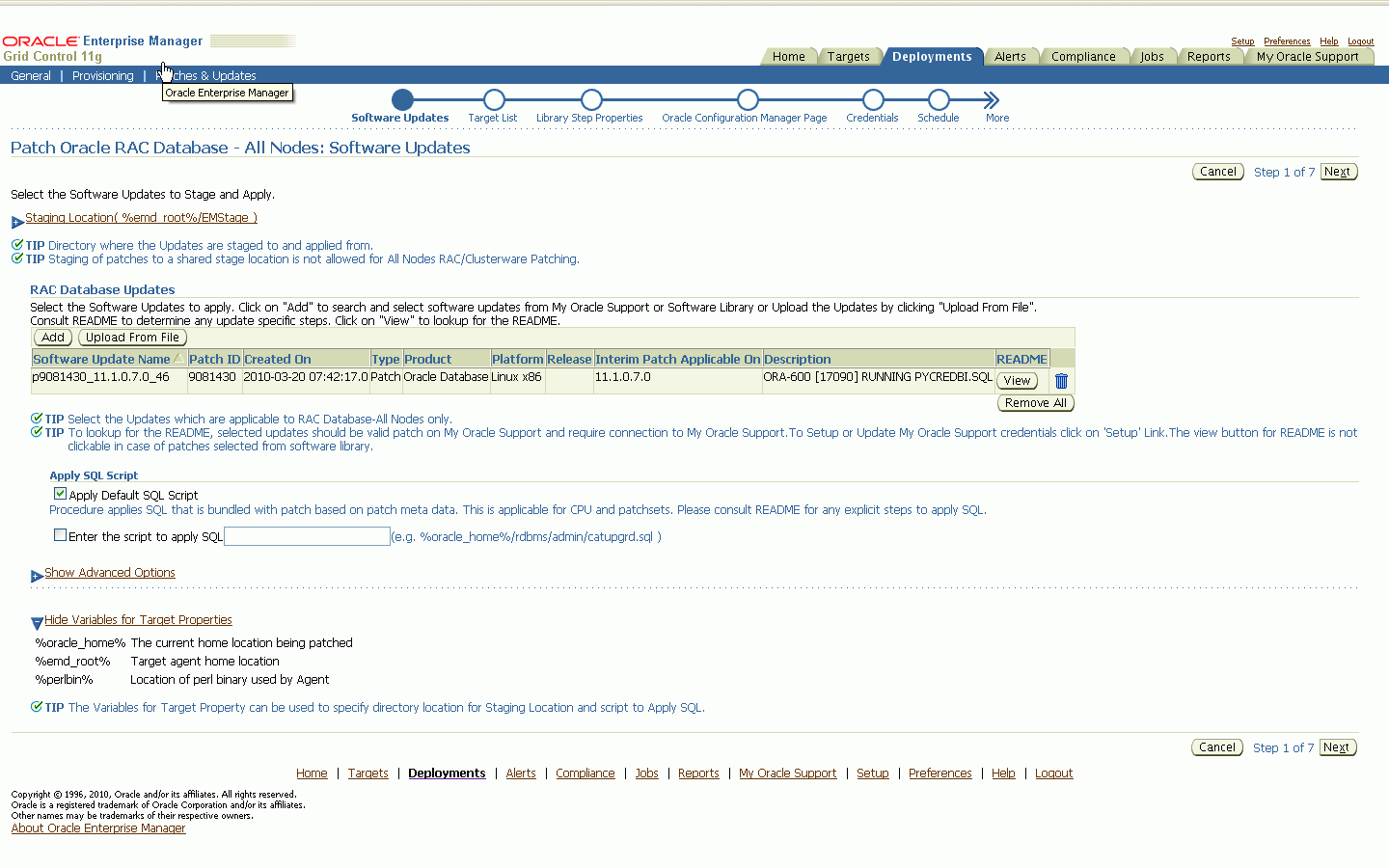The image size is (1389, 868).
Task: Open the Home tab
Action: click(x=788, y=57)
